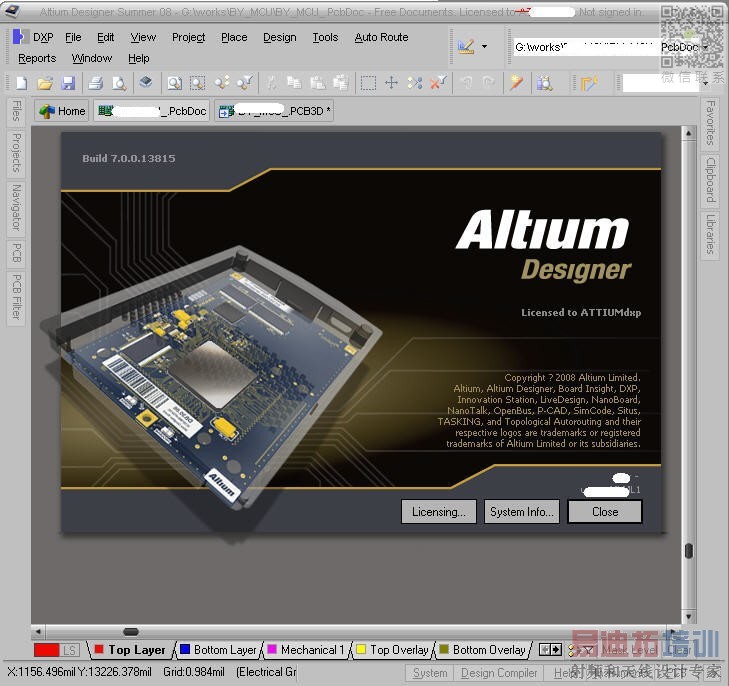Expand the file path dropdown
The height and width of the screenshot is (686, 729).
[705, 47]
